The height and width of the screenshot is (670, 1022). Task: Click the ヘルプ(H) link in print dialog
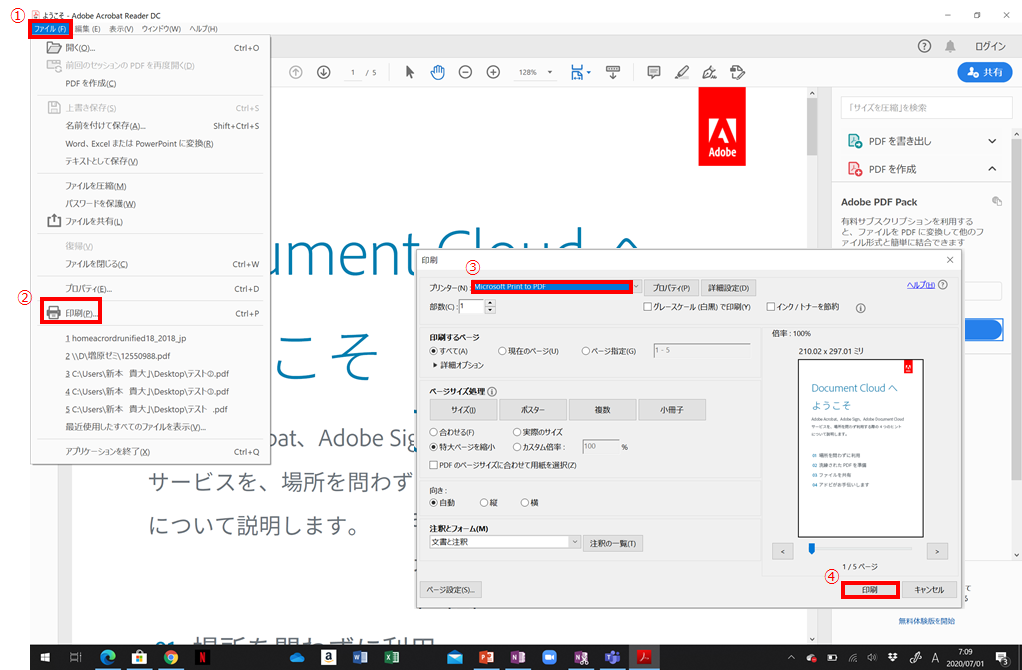point(920,285)
